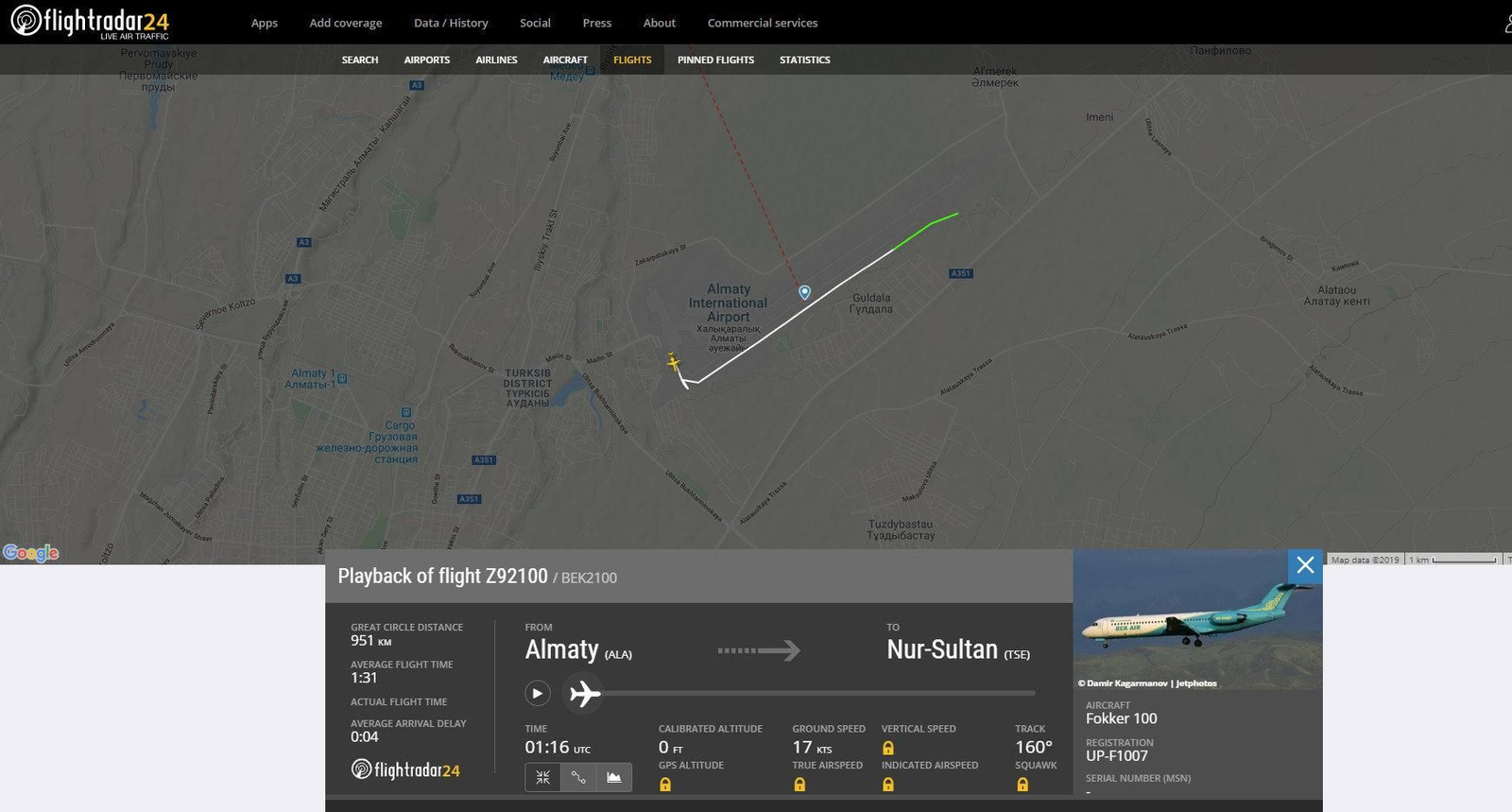
Task: Switch to the SEARCH tab
Action: 360,60
